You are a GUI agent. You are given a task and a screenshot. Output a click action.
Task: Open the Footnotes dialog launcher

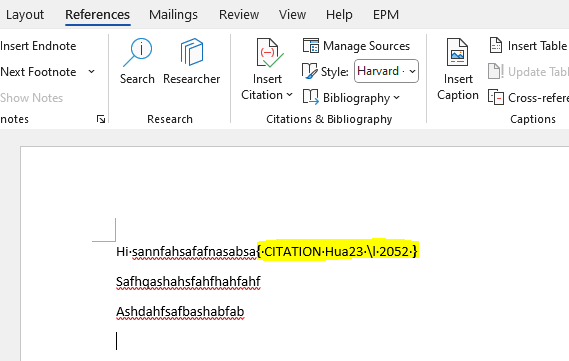pyautogui.click(x=101, y=119)
